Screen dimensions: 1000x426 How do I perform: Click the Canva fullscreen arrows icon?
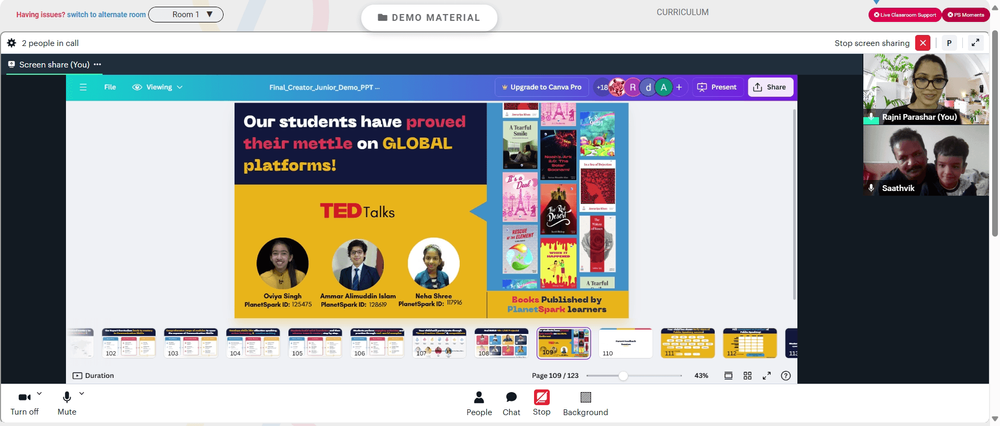click(x=767, y=376)
